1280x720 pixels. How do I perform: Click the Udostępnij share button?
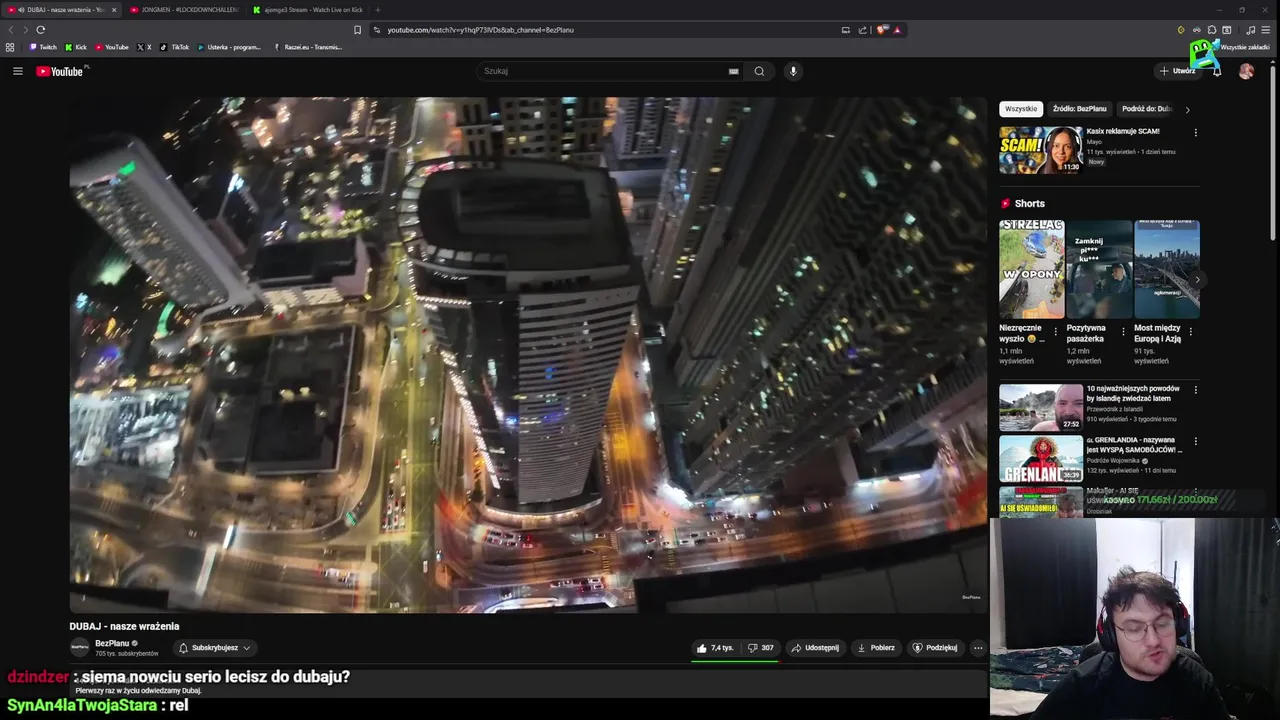[815, 648]
